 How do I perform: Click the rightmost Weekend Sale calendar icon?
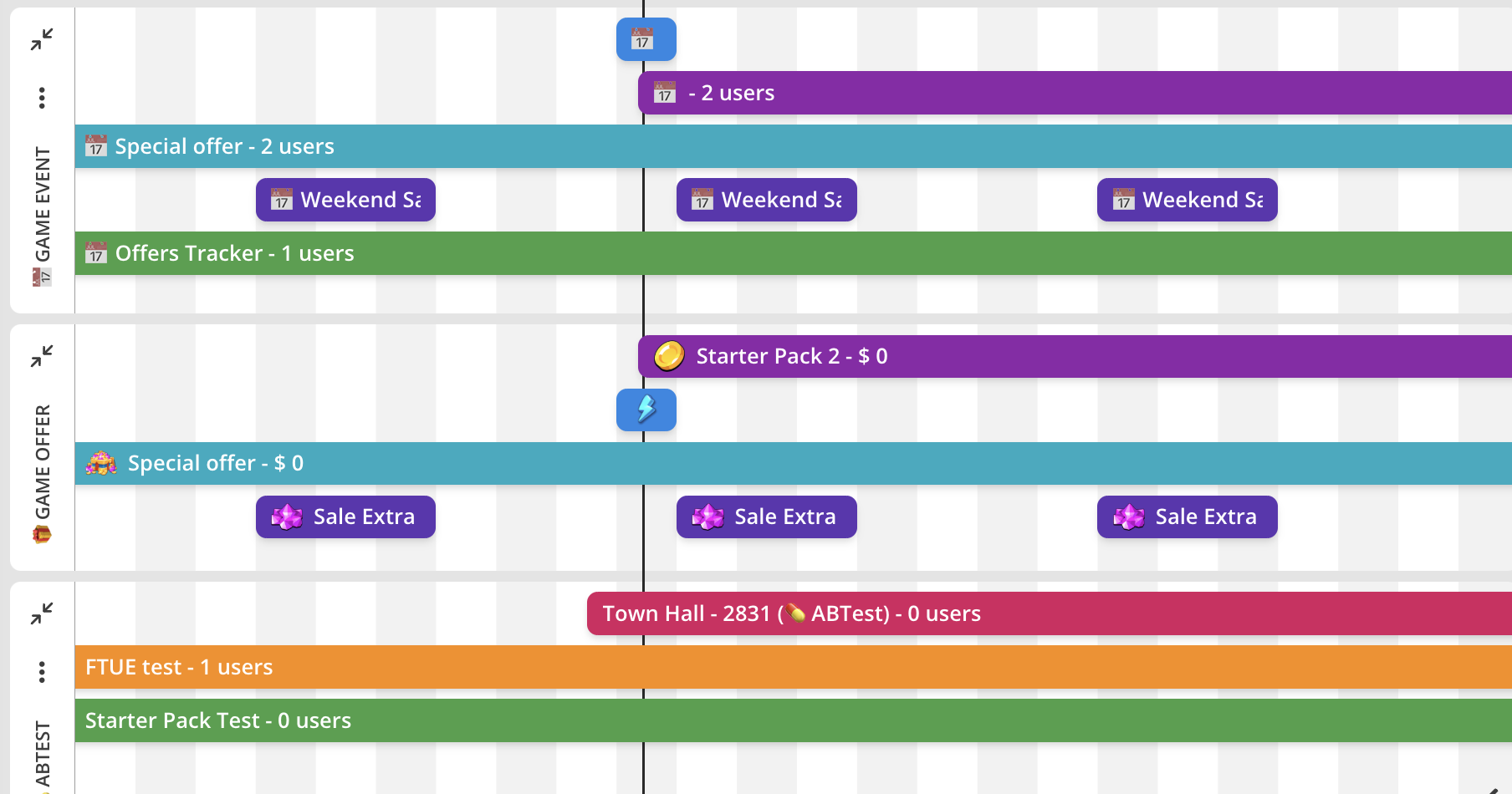coord(1123,200)
